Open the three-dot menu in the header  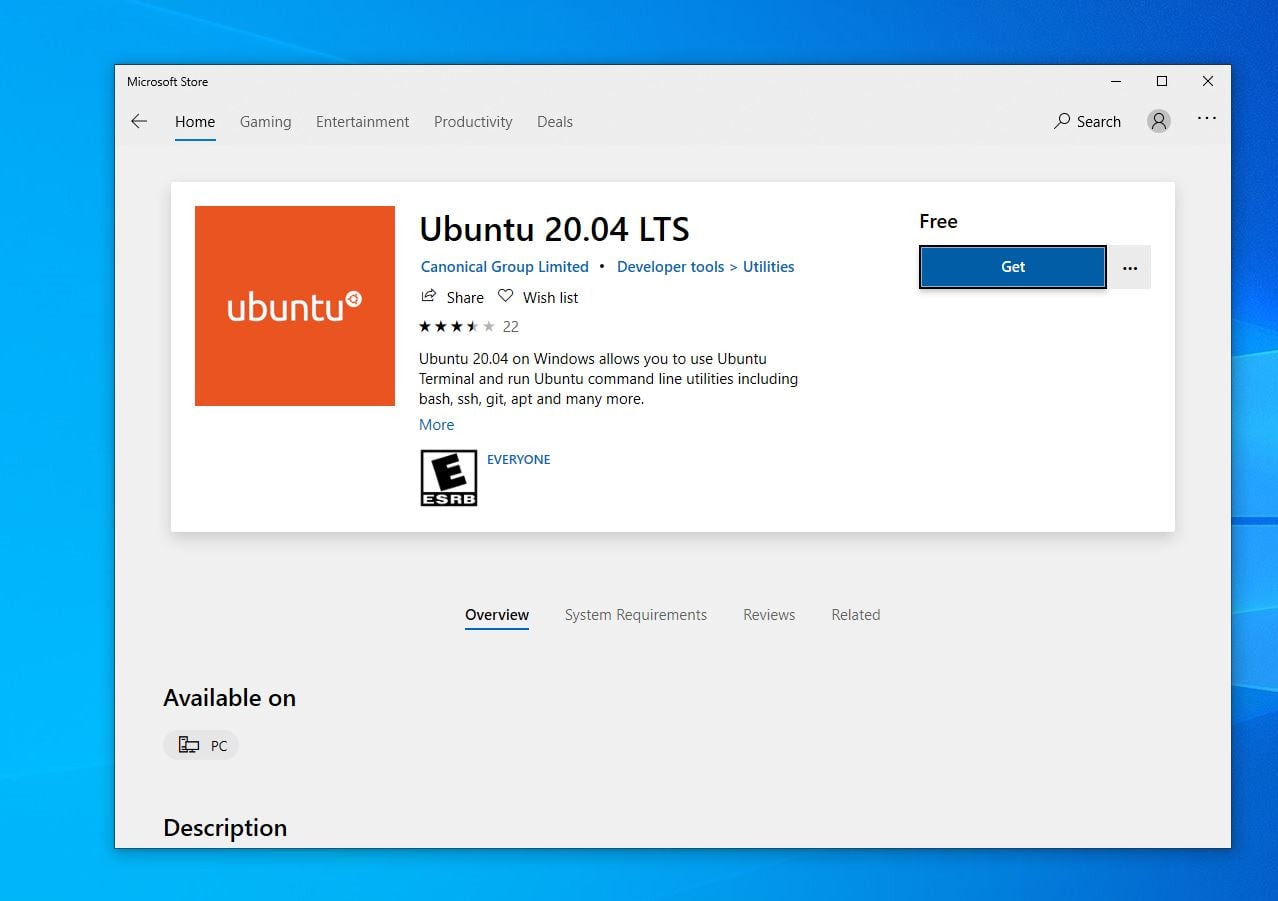pyautogui.click(x=1207, y=118)
